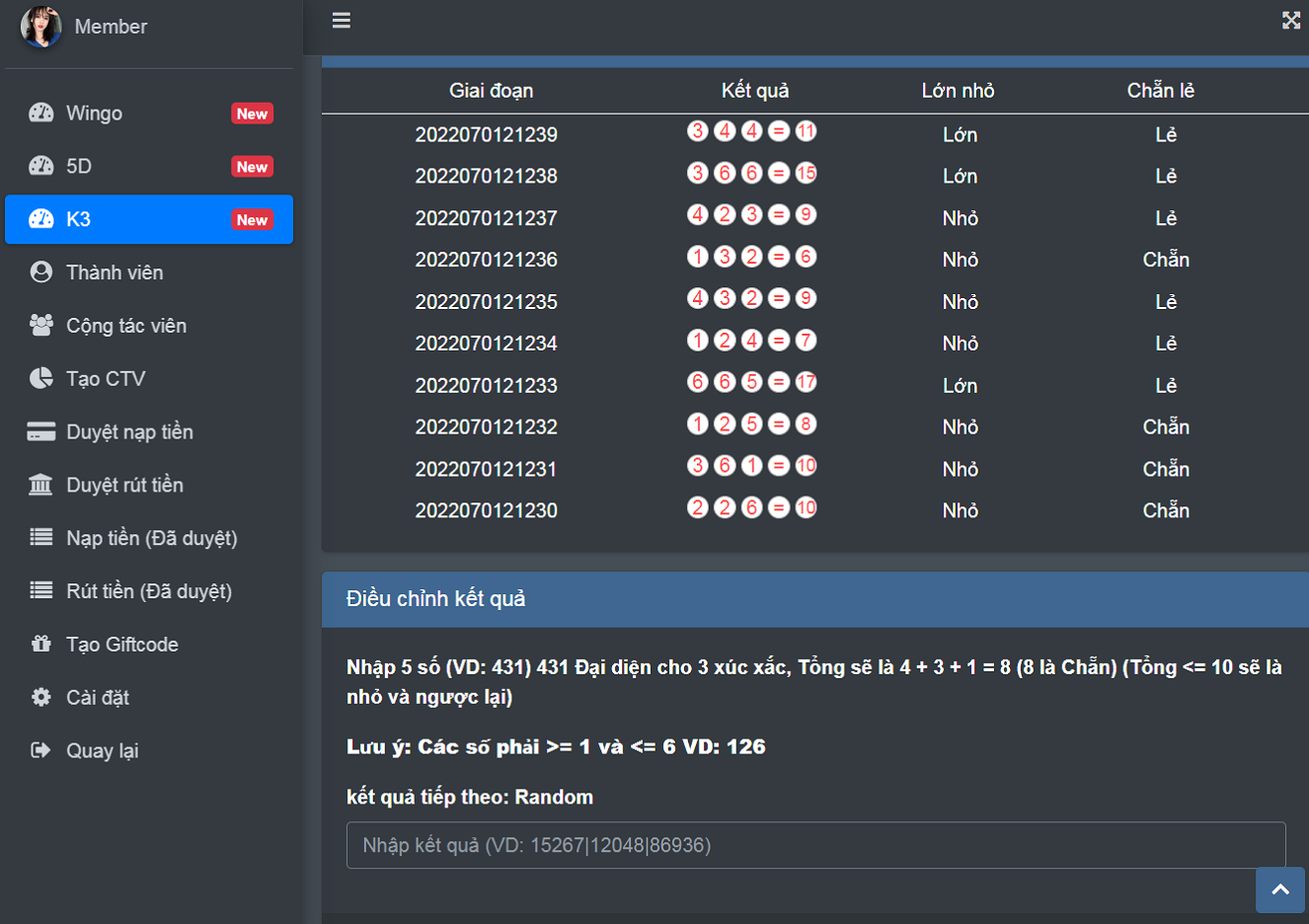Click the fullscreen expand icon
Screen dimensions: 1309x924
pyautogui.click(x=1290, y=21)
